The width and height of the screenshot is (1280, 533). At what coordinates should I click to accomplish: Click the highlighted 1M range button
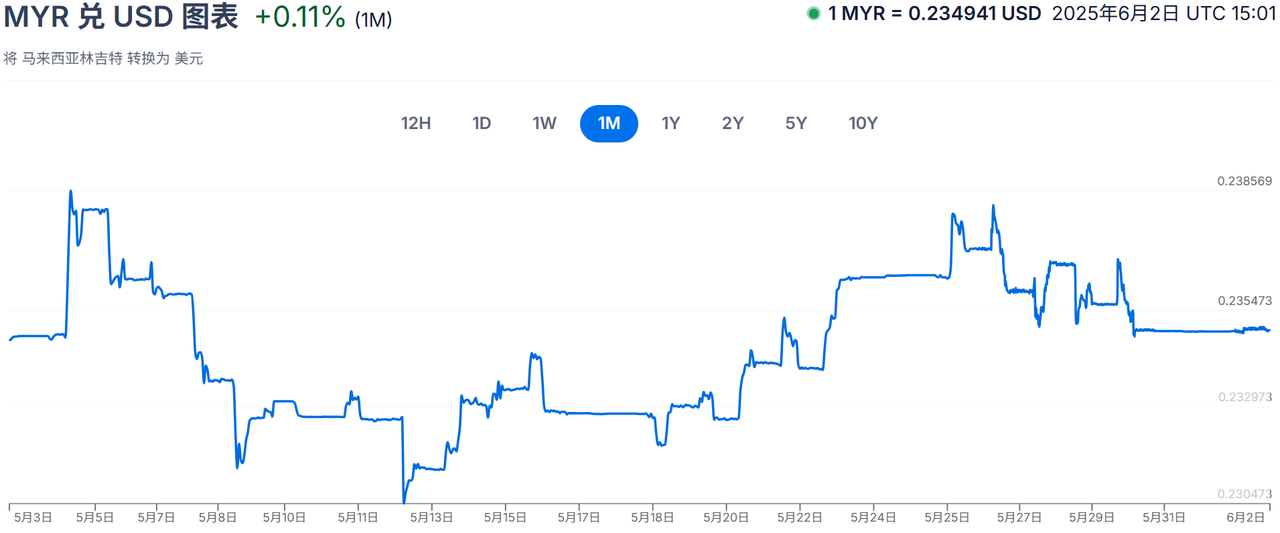609,124
